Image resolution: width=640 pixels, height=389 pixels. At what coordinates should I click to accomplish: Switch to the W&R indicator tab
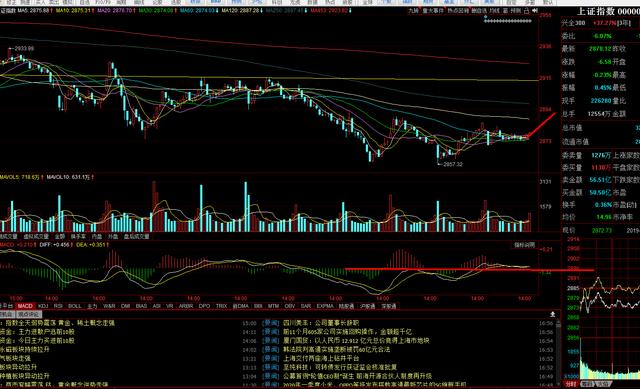click(109, 306)
